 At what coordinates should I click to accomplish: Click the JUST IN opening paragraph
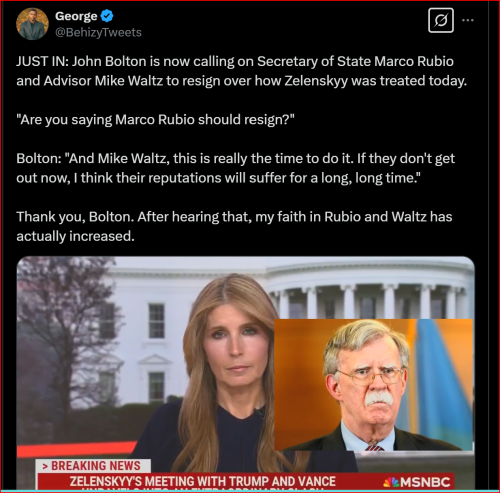click(x=242, y=71)
